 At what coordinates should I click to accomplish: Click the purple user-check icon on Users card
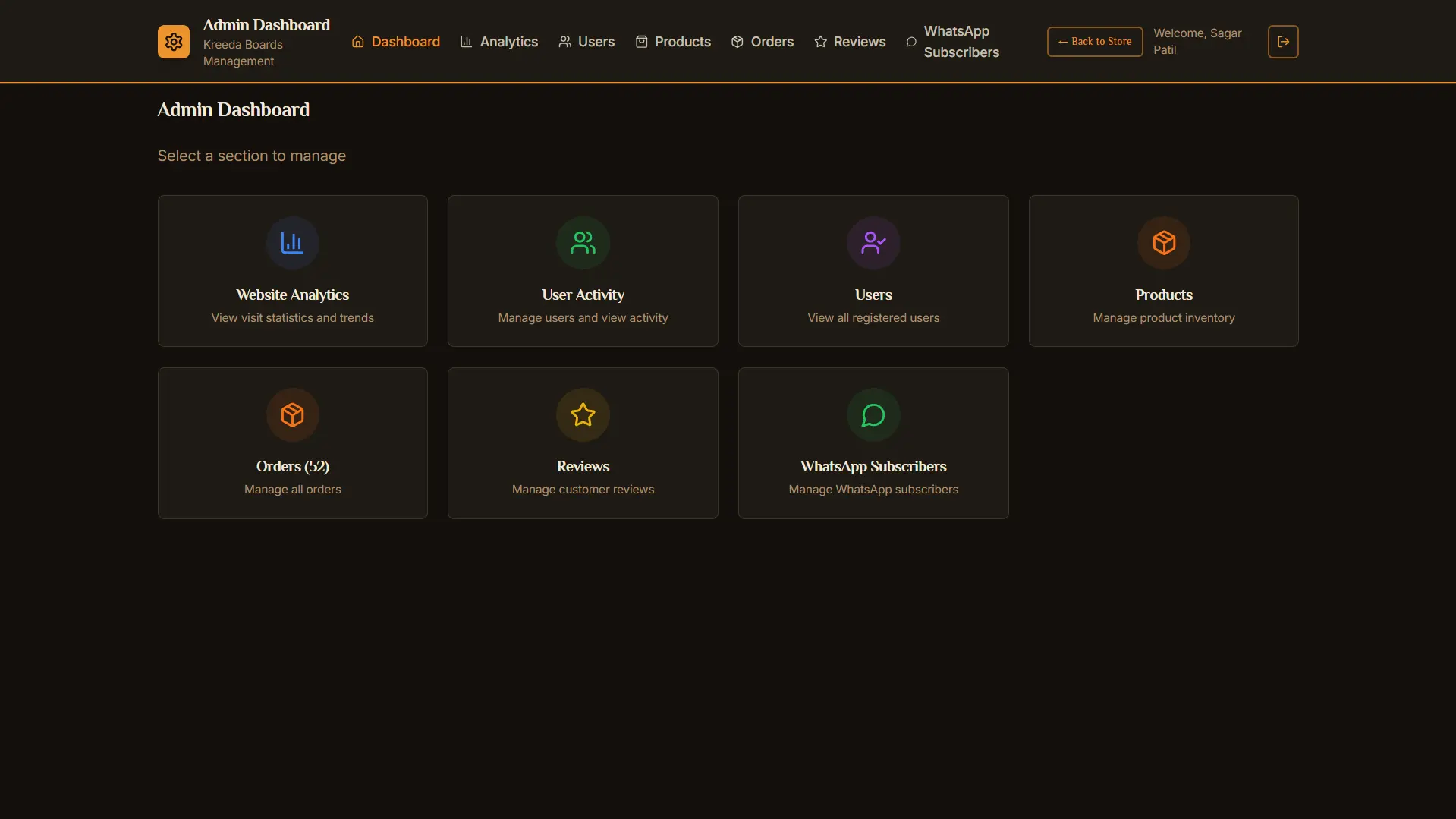click(x=873, y=242)
